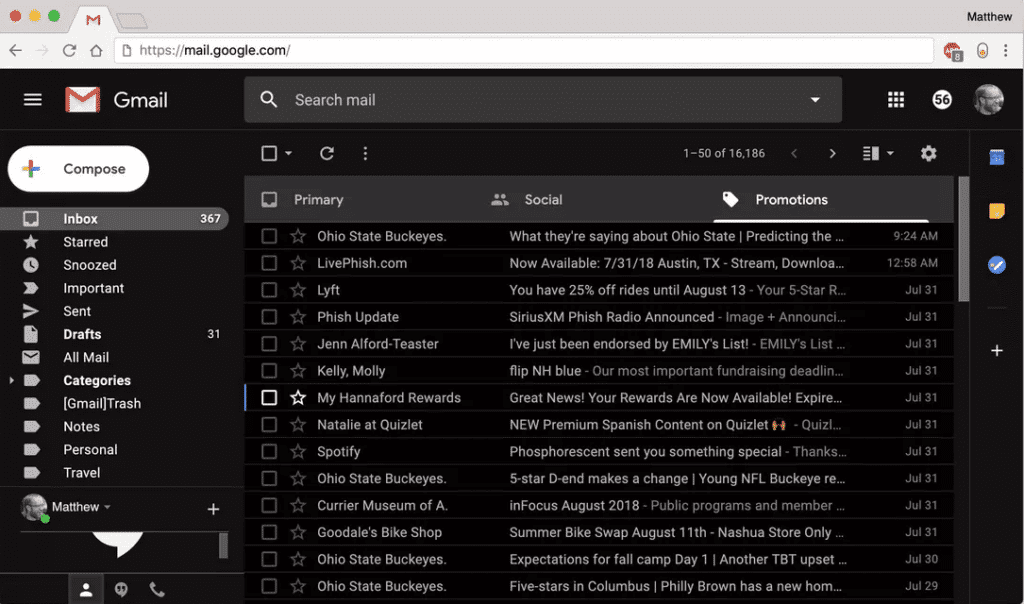Click the message list scrollbar

[963, 239]
